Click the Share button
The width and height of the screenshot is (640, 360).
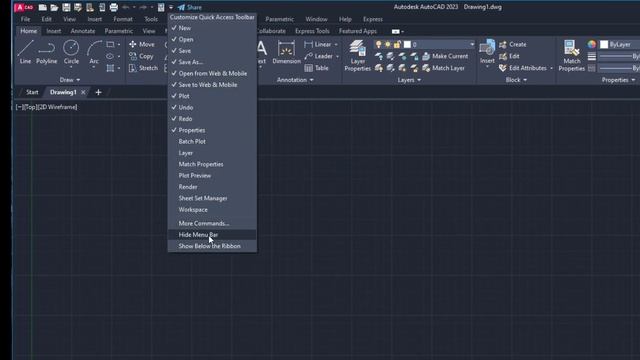coord(190,7)
